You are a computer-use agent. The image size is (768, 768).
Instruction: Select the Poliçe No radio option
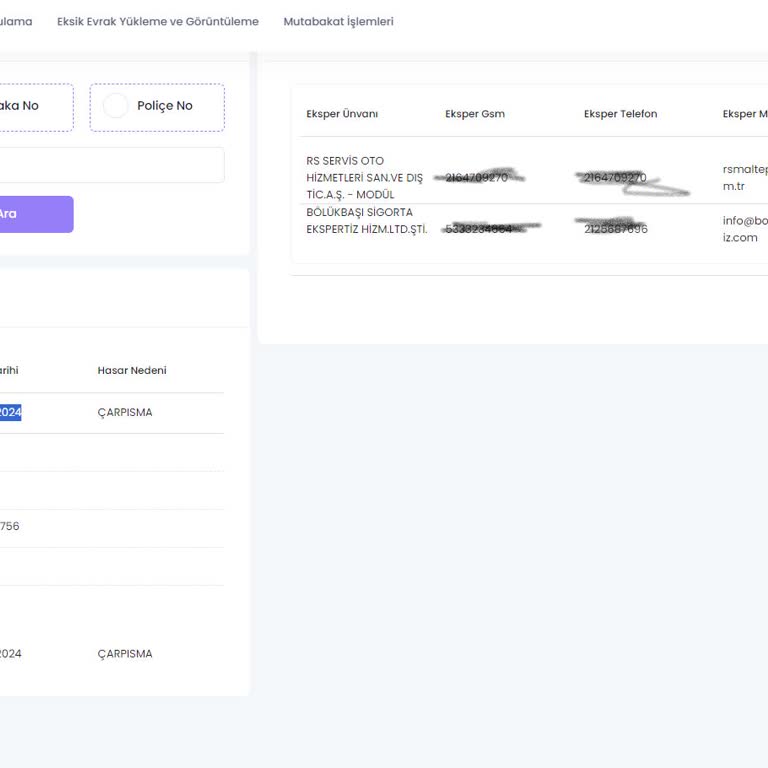click(x=157, y=106)
